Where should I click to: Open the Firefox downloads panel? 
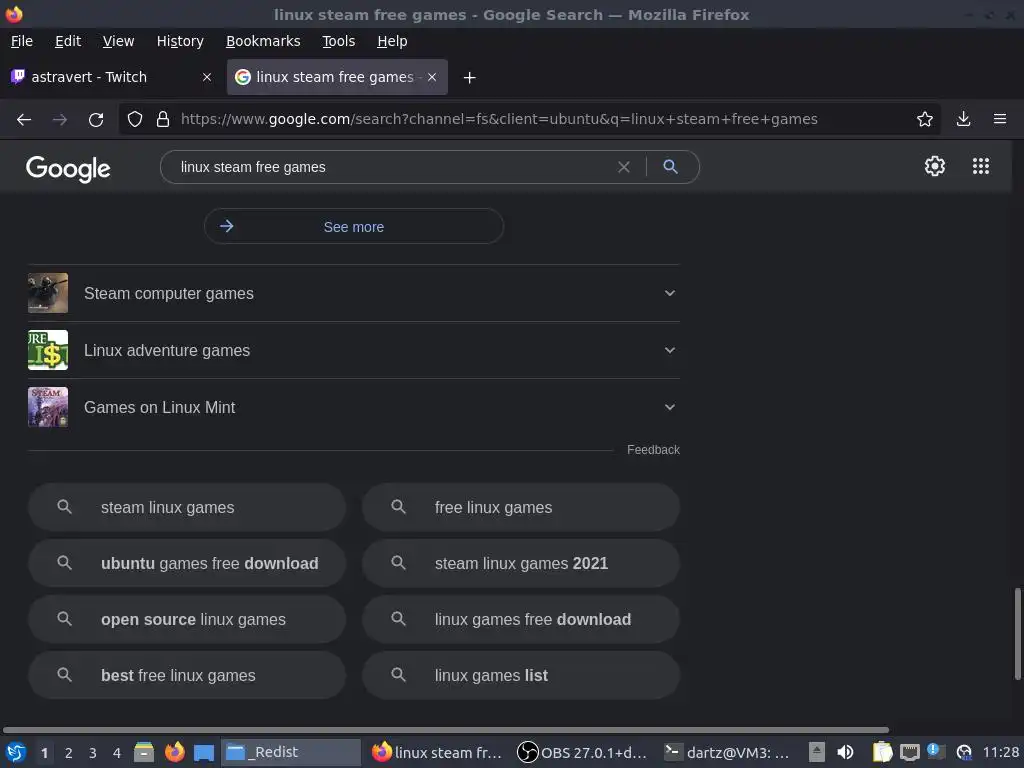[963, 119]
